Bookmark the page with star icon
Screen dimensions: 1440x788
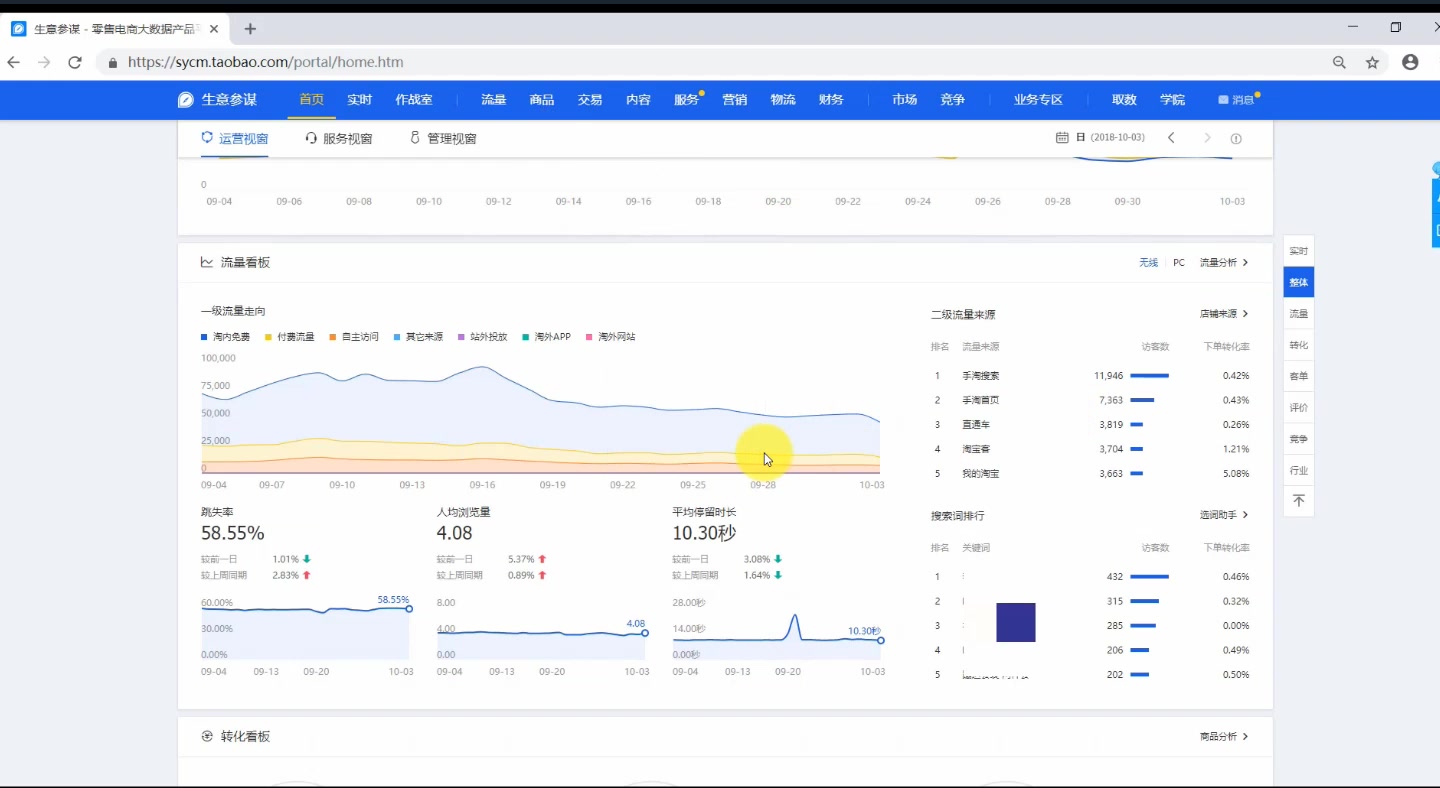(x=1372, y=62)
